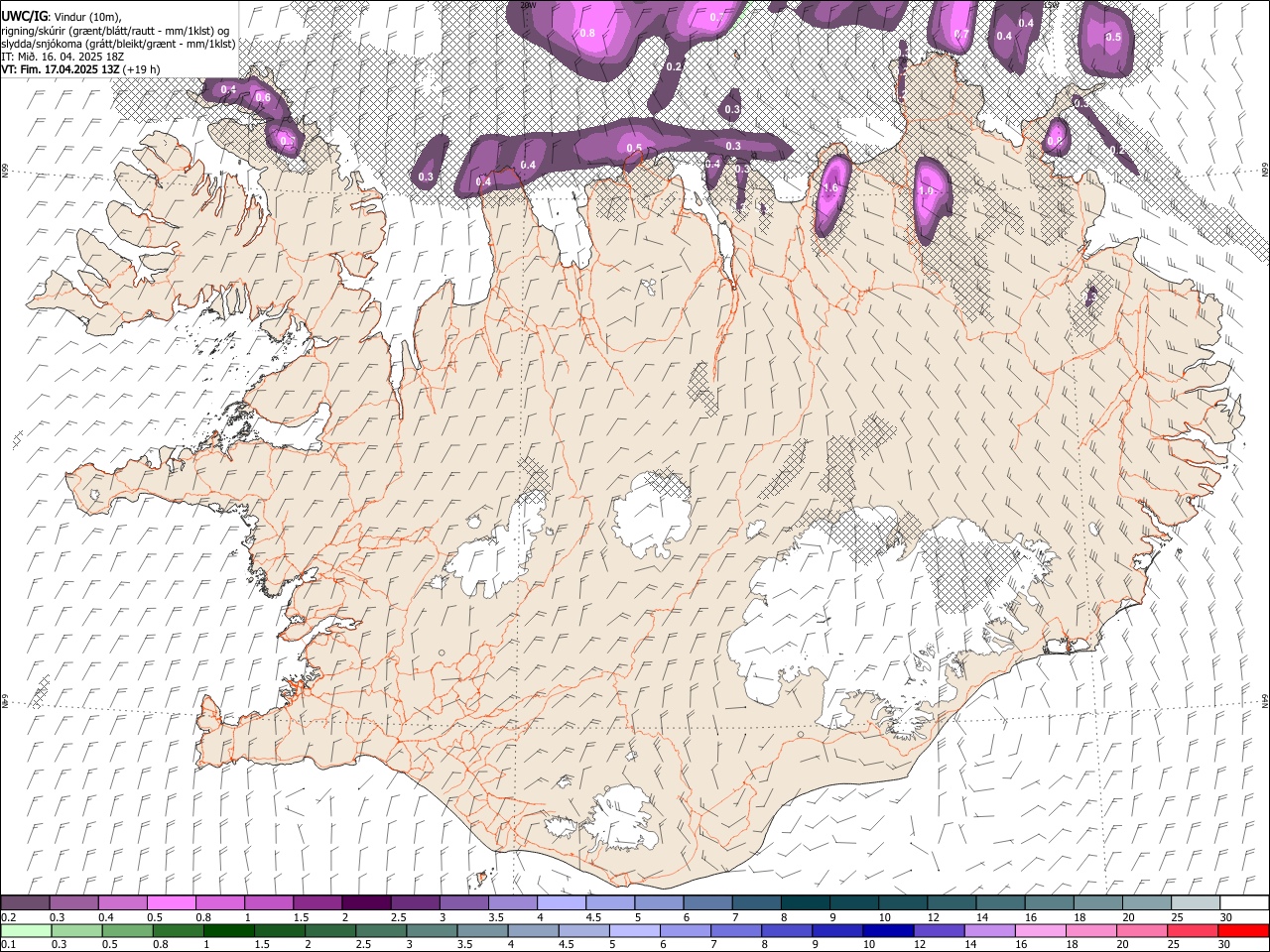Click the '0.1' label starting the lower legend
This screenshot has height=952, width=1270.
pos(10,944)
